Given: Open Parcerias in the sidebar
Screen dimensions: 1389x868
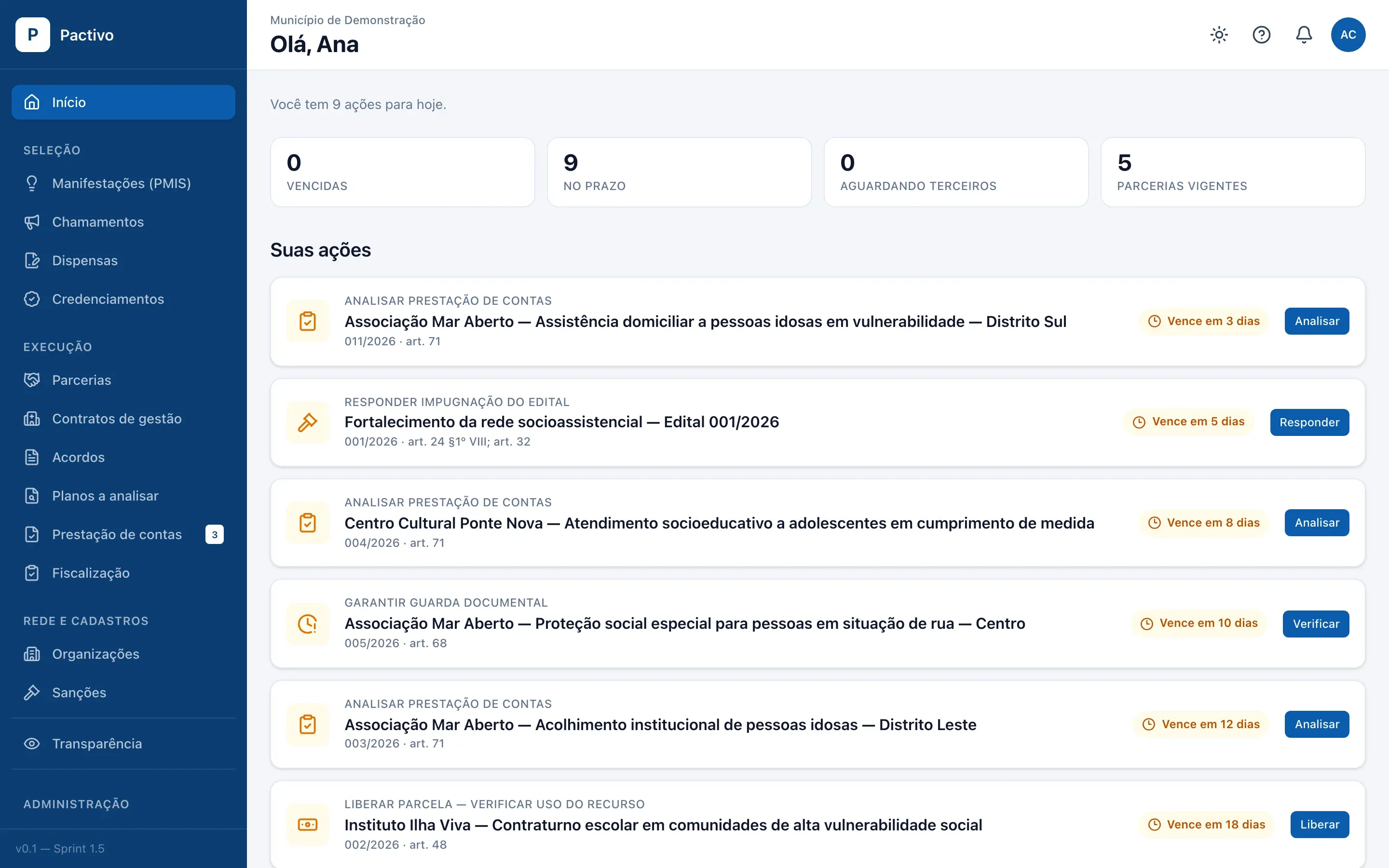Looking at the screenshot, I should (x=123, y=380).
